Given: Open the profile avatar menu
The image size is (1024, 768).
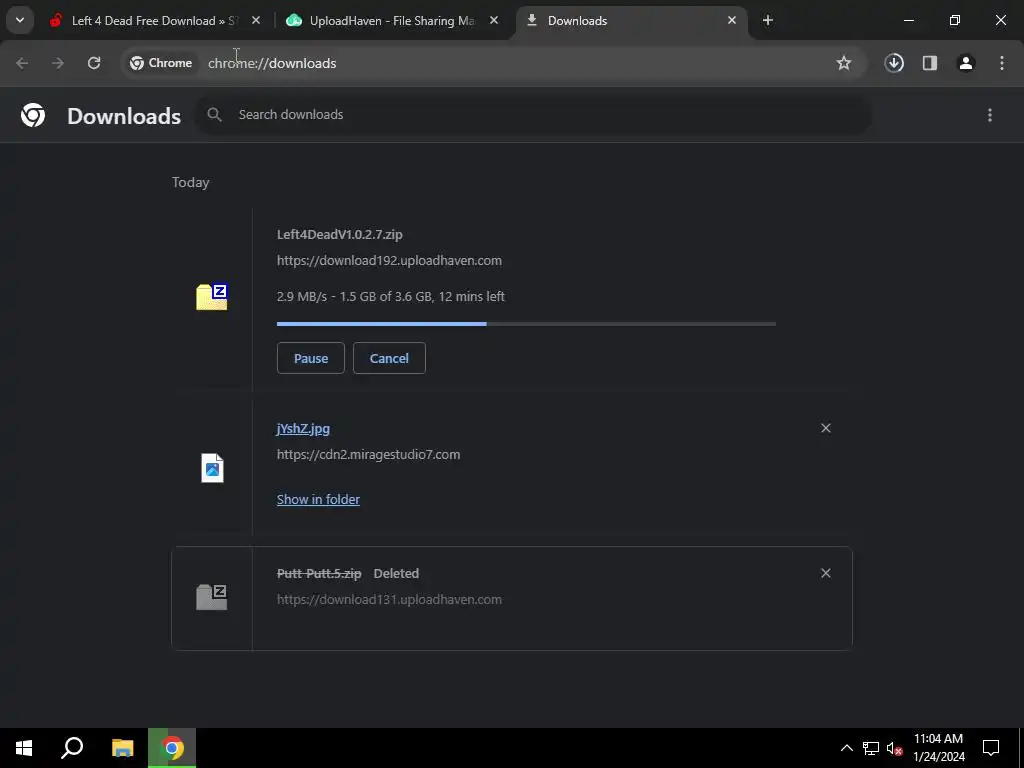Looking at the screenshot, I should tap(966, 63).
